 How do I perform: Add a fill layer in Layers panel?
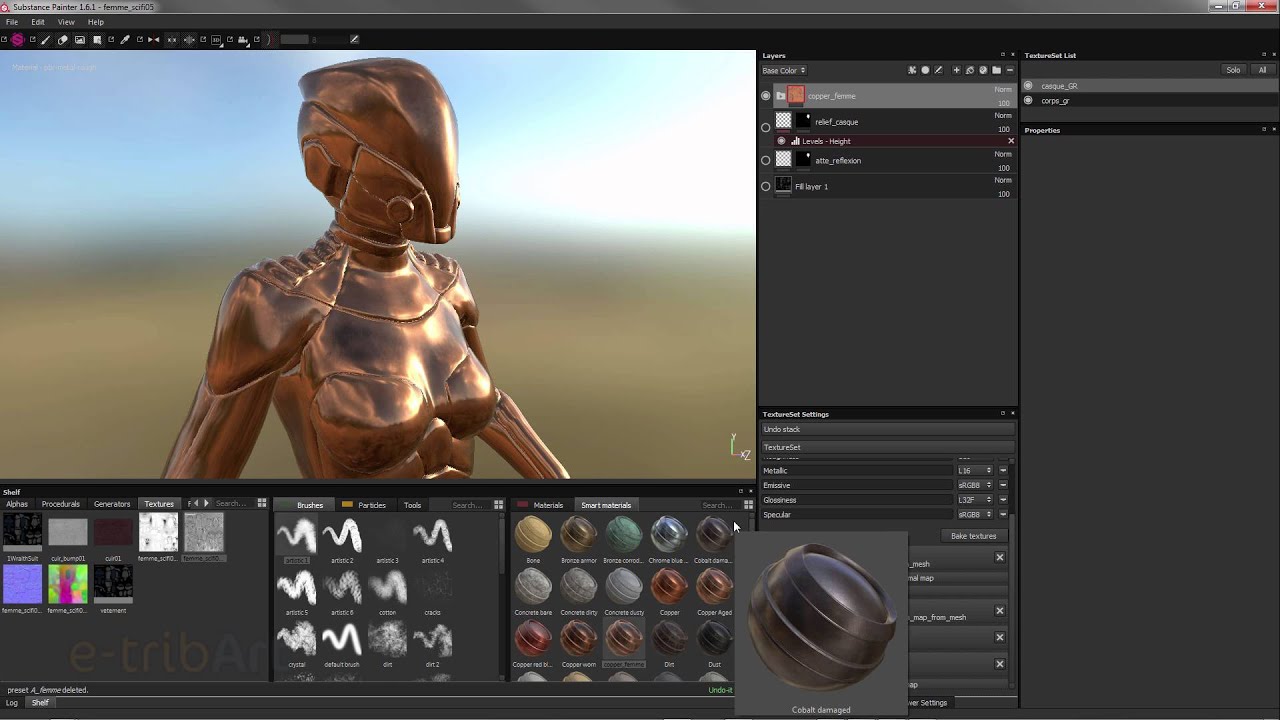click(x=970, y=70)
